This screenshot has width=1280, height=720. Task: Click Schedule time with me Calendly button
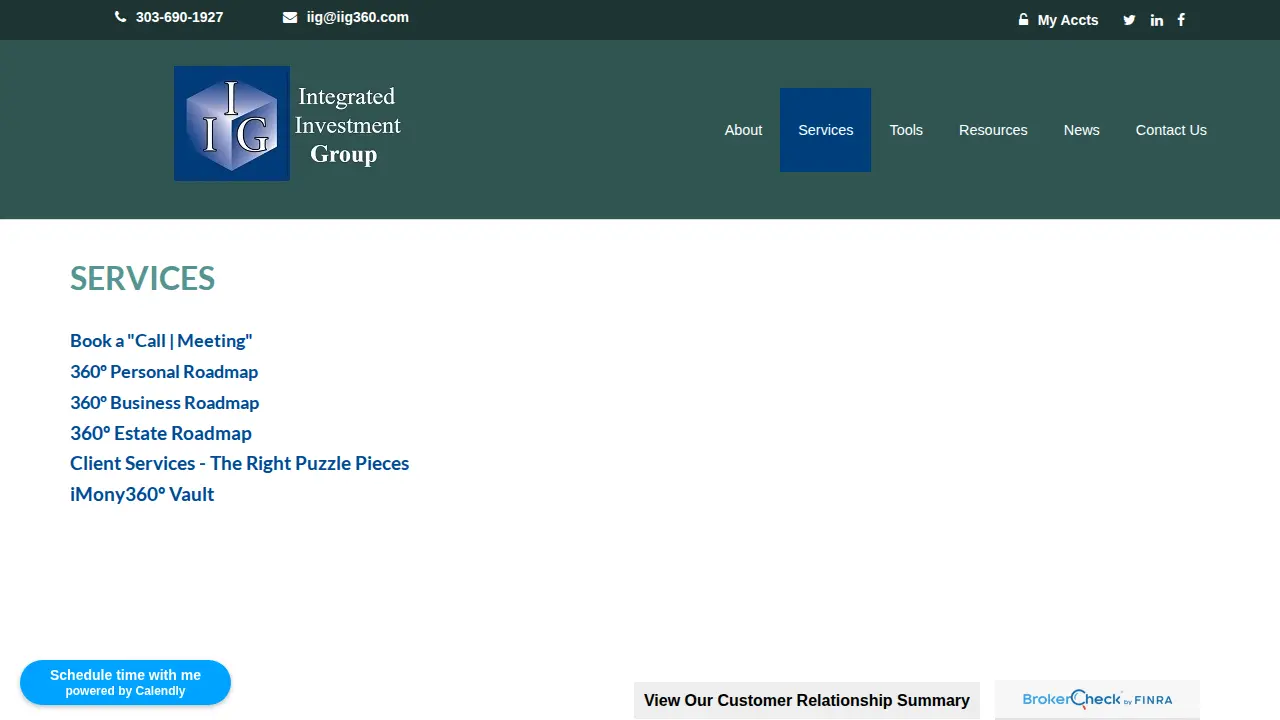pos(125,682)
